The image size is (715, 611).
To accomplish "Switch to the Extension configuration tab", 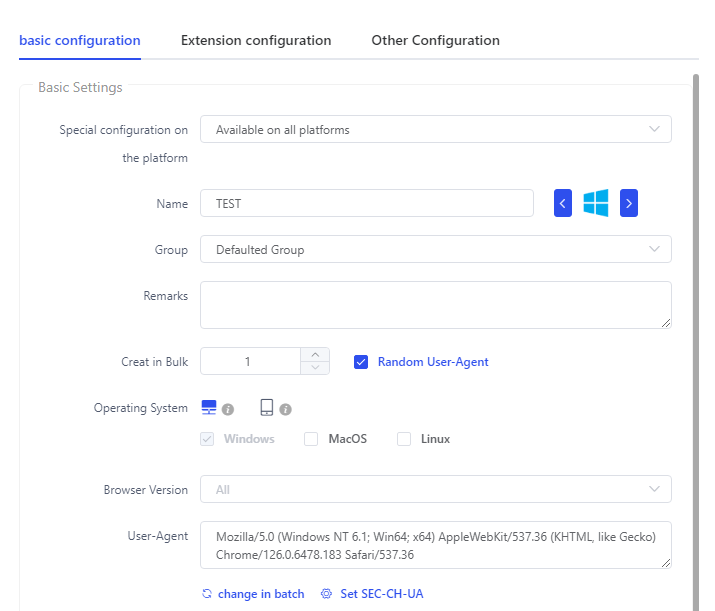I will (256, 41).
